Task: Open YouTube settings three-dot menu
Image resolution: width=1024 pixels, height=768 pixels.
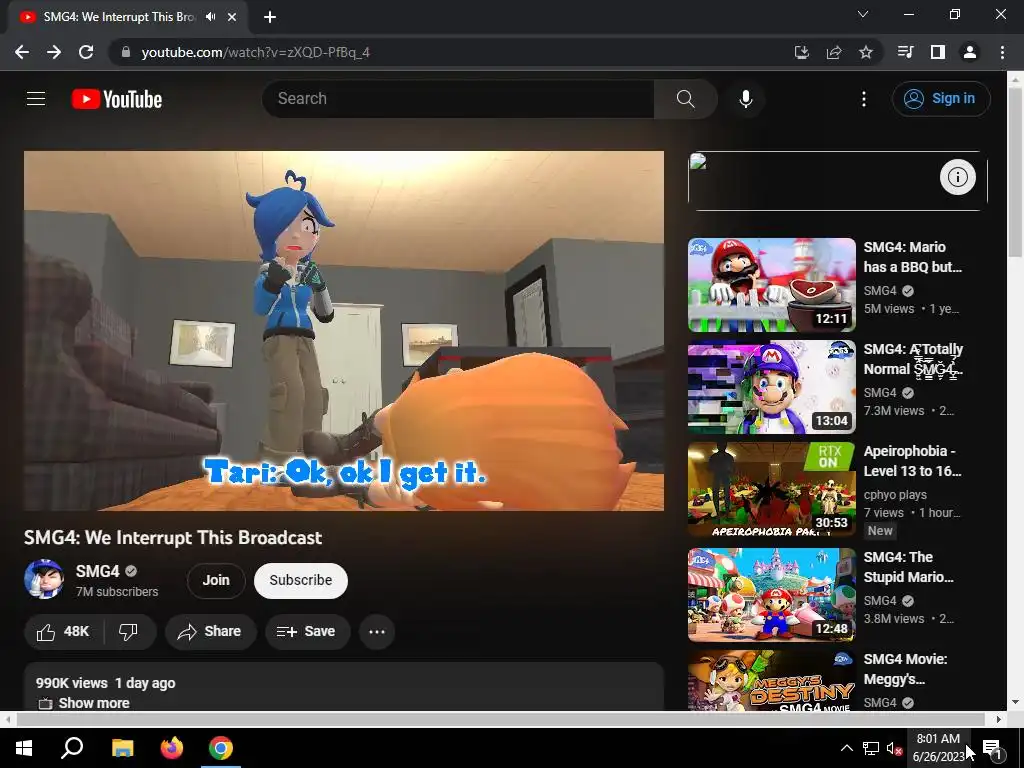Action: (863, 99)
